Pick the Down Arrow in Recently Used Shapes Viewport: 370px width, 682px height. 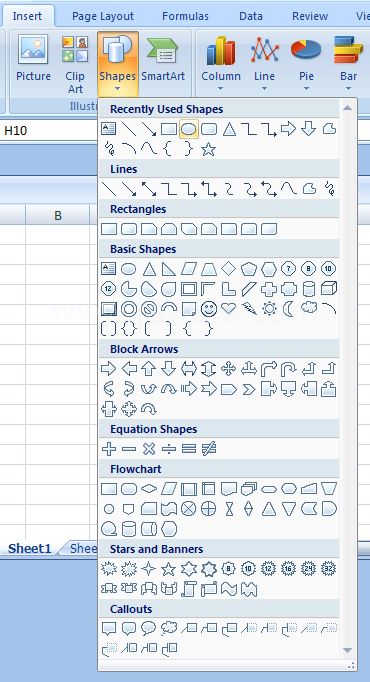(309, 129)
